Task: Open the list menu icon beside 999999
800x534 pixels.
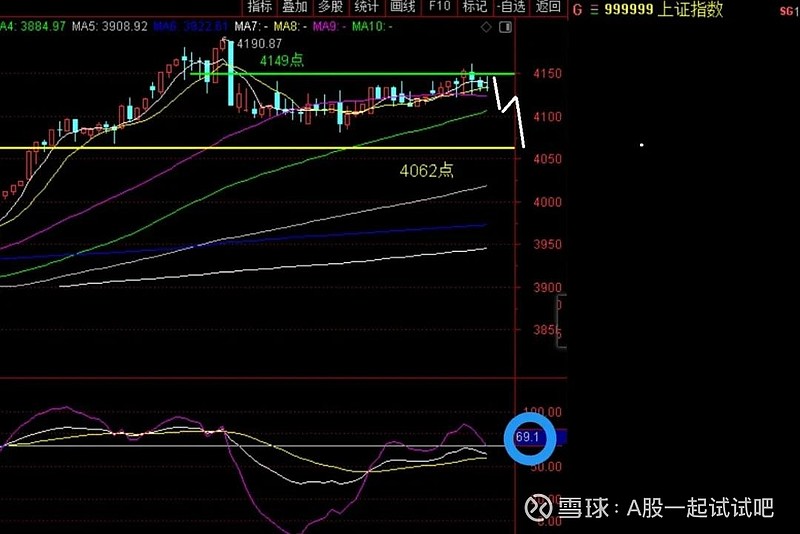Action: point(594,10)
